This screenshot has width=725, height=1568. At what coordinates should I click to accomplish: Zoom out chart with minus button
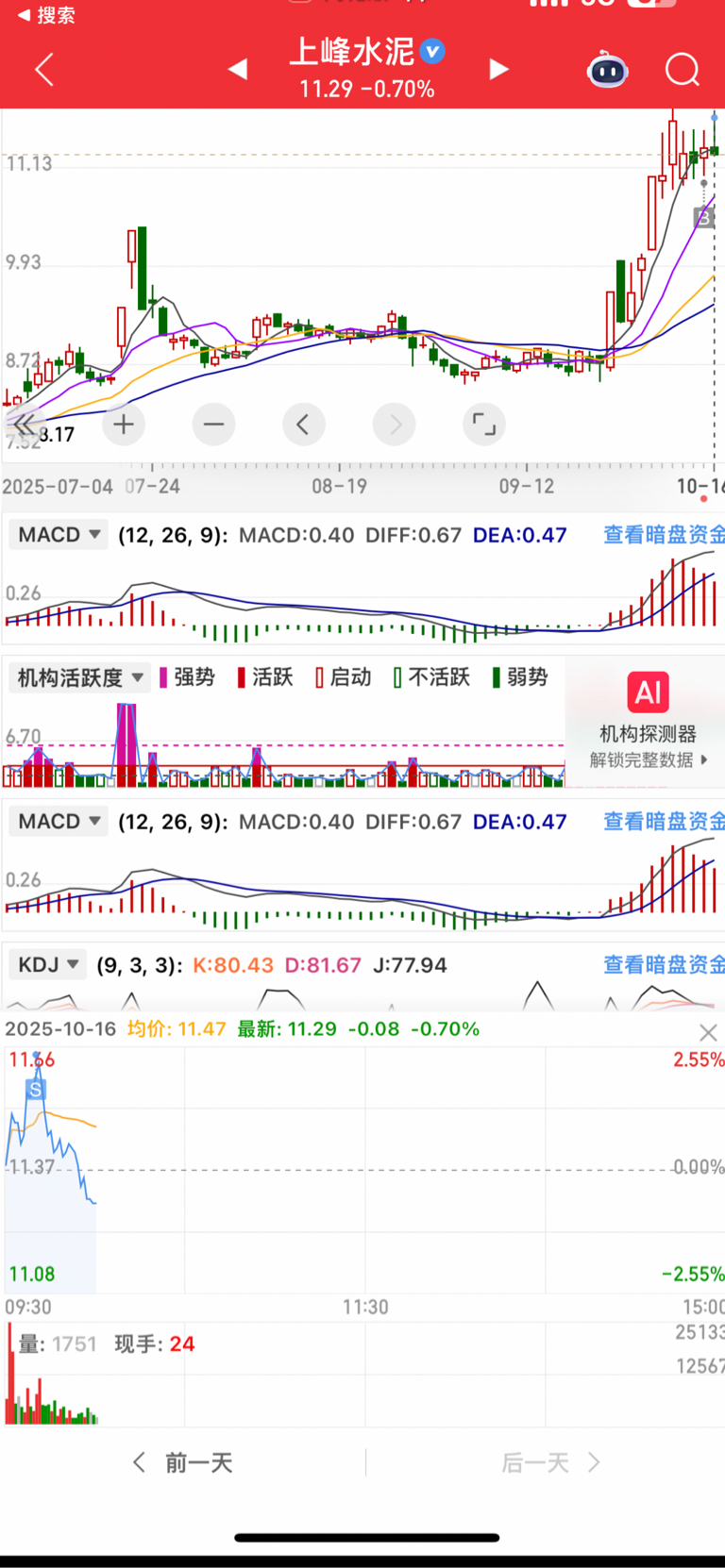(213, 425)
